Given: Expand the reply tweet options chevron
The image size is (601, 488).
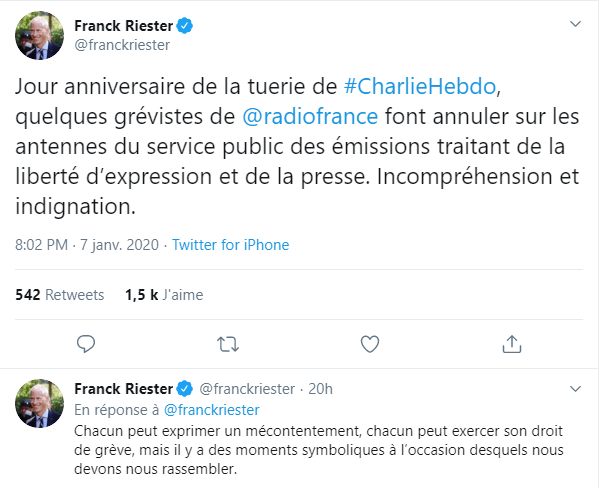Looking at the screenshot, I should coord(574,387).
